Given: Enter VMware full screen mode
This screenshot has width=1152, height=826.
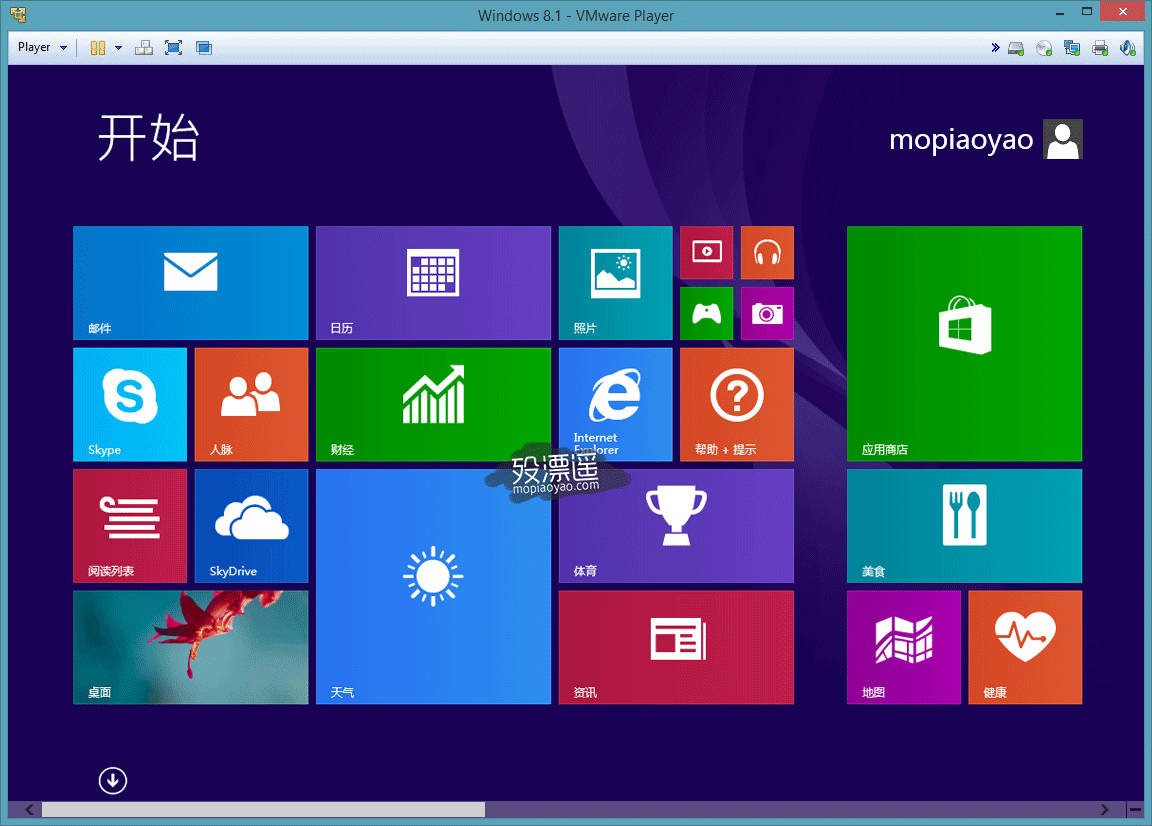Looking at the screenshot, I should [x=173, y=48].
